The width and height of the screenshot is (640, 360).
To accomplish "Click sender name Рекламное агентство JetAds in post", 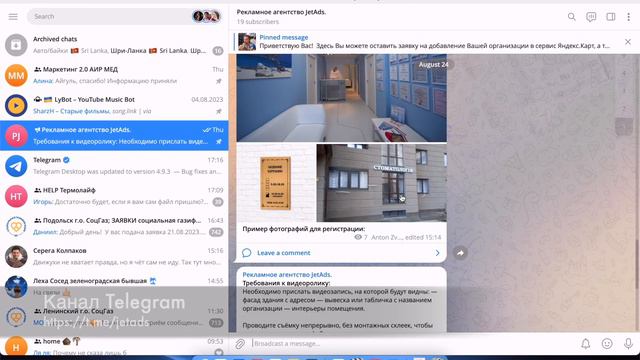I will click(x=287, y=275).
